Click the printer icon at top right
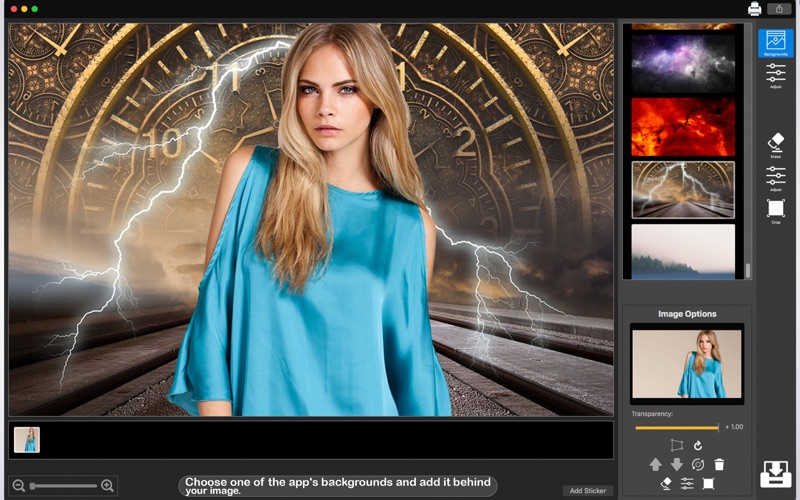800x500 pixels. tap(755, 9)
